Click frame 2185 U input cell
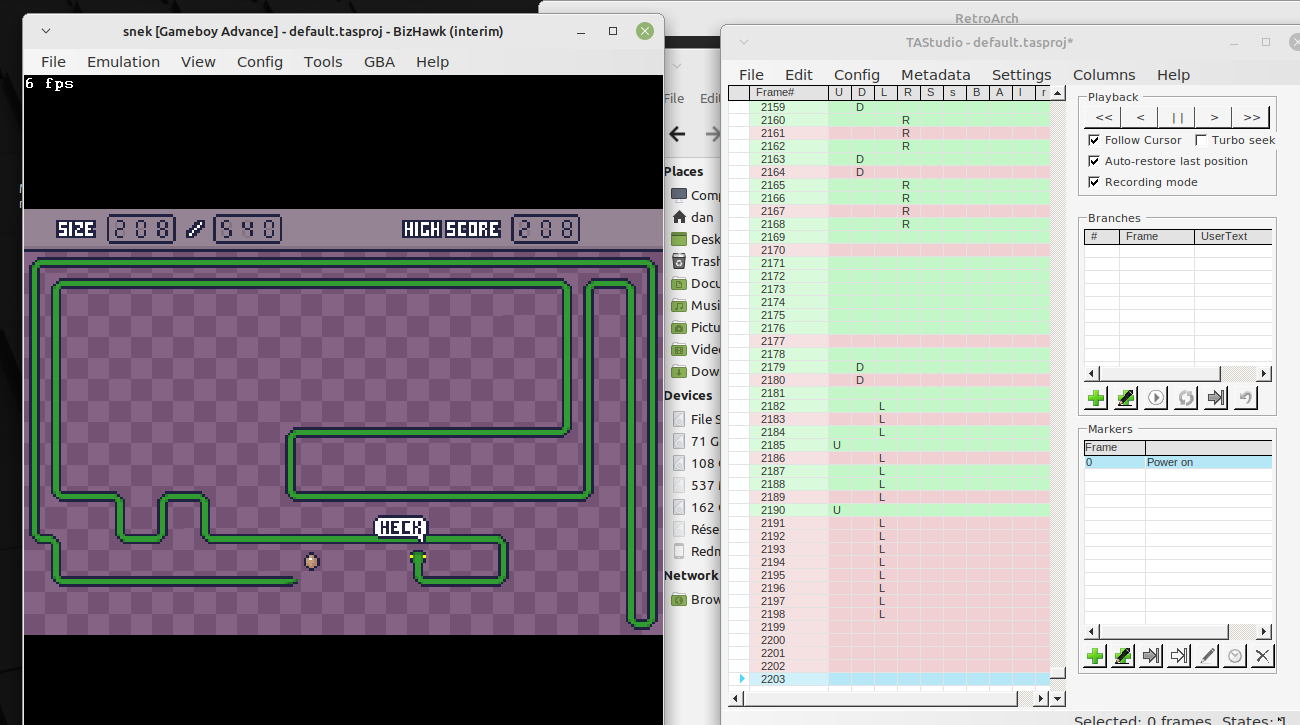Image resolution: width=1300 pixels, height=725 pixels. coord(838,445)
